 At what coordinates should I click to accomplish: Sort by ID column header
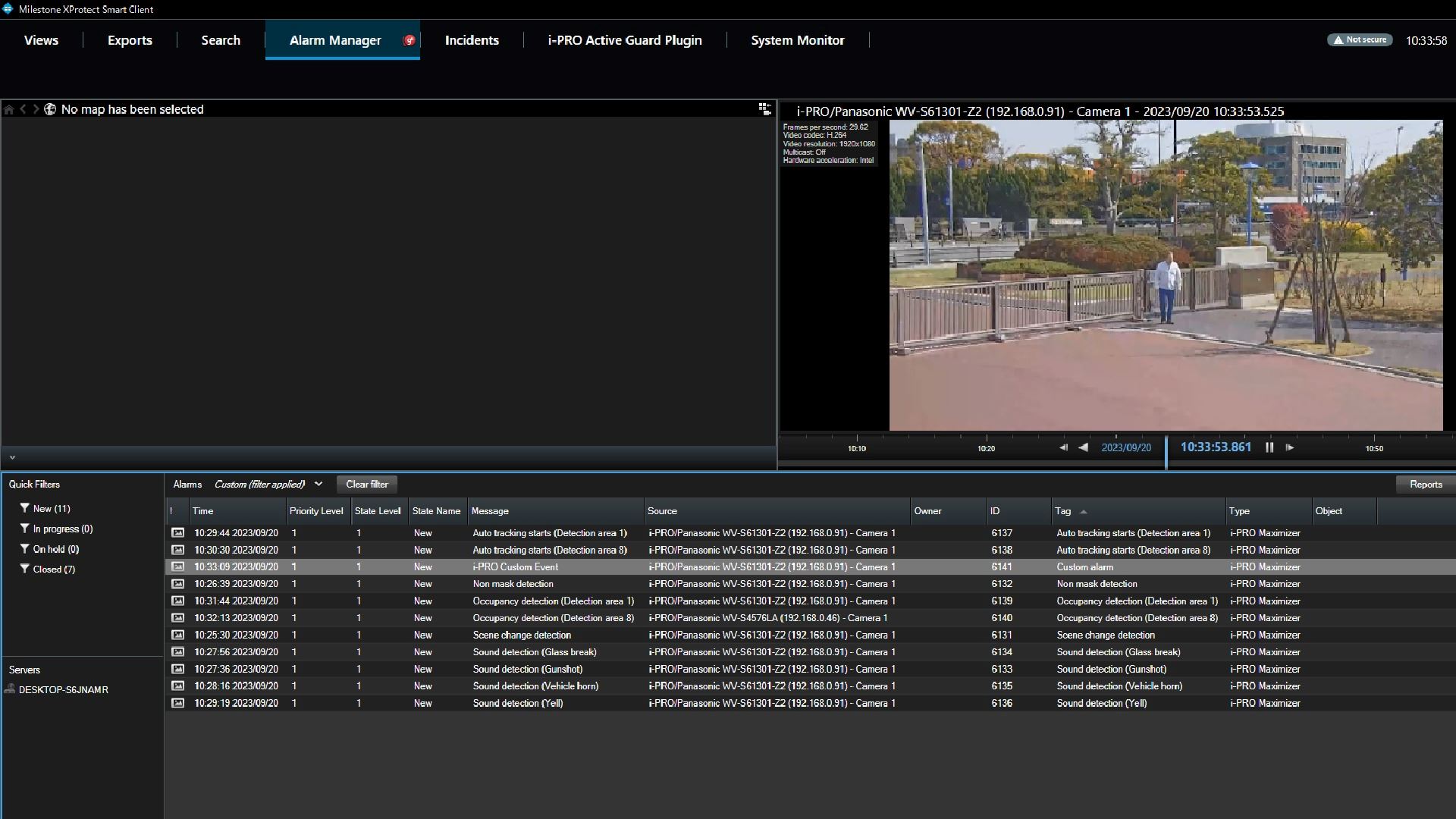click(x=1018, y=511)
